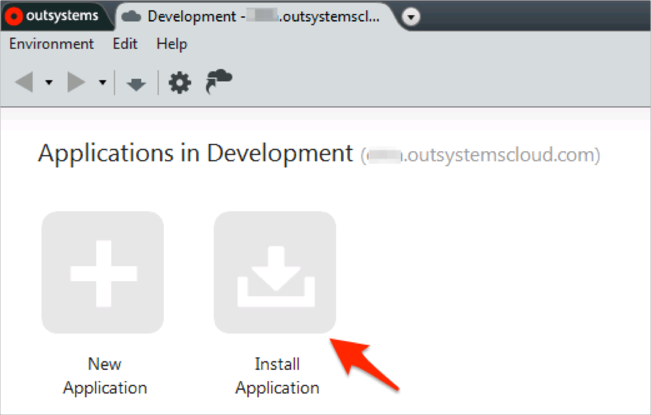
Task: Click the Install Application download tile
Action: pos(275,272)
